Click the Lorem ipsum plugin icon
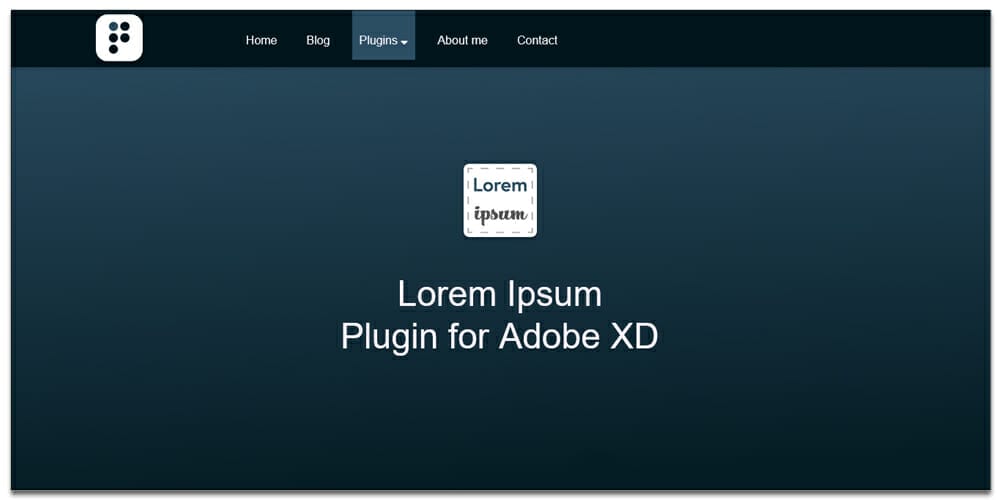This screenshot has width=1000, height=500. [x=500, y=200]
